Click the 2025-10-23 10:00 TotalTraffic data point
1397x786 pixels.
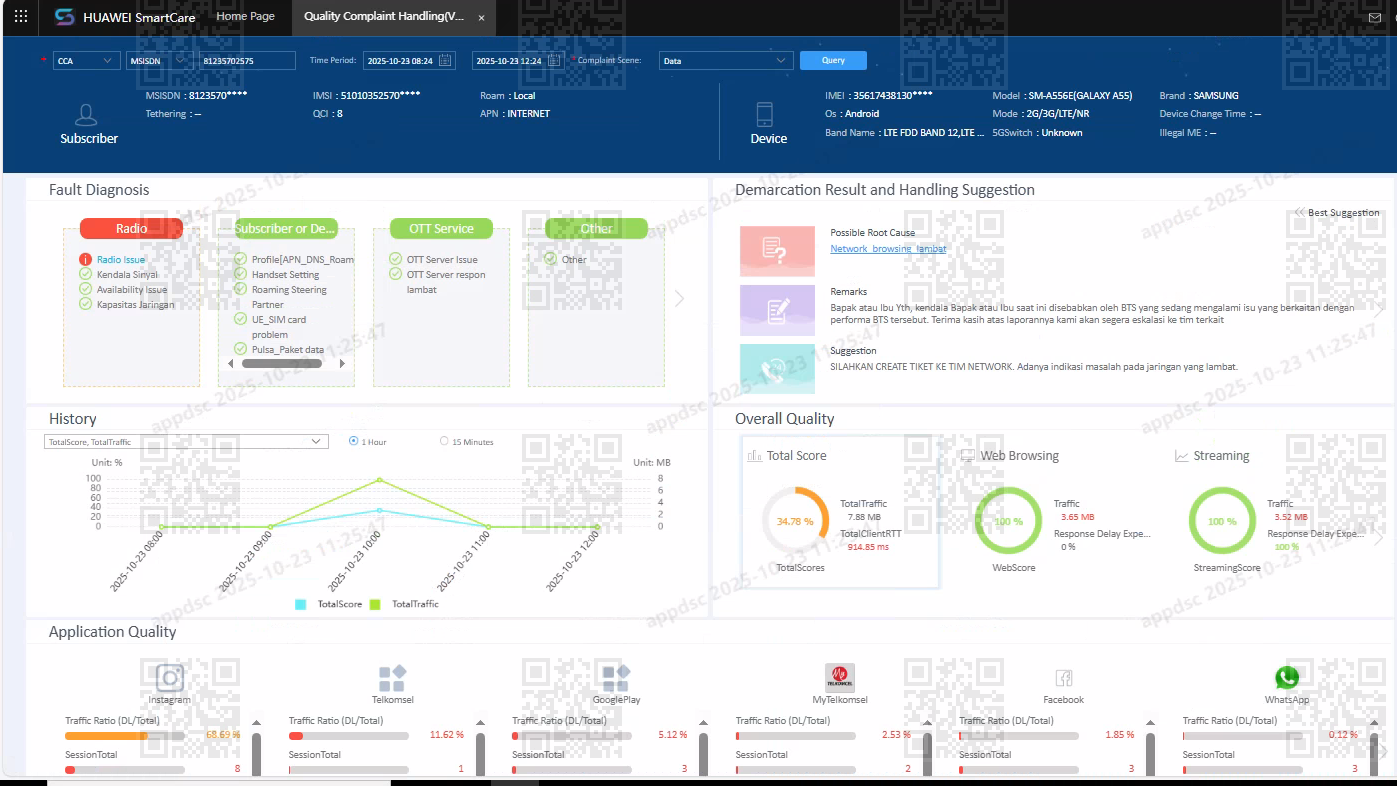pos(379,480)
